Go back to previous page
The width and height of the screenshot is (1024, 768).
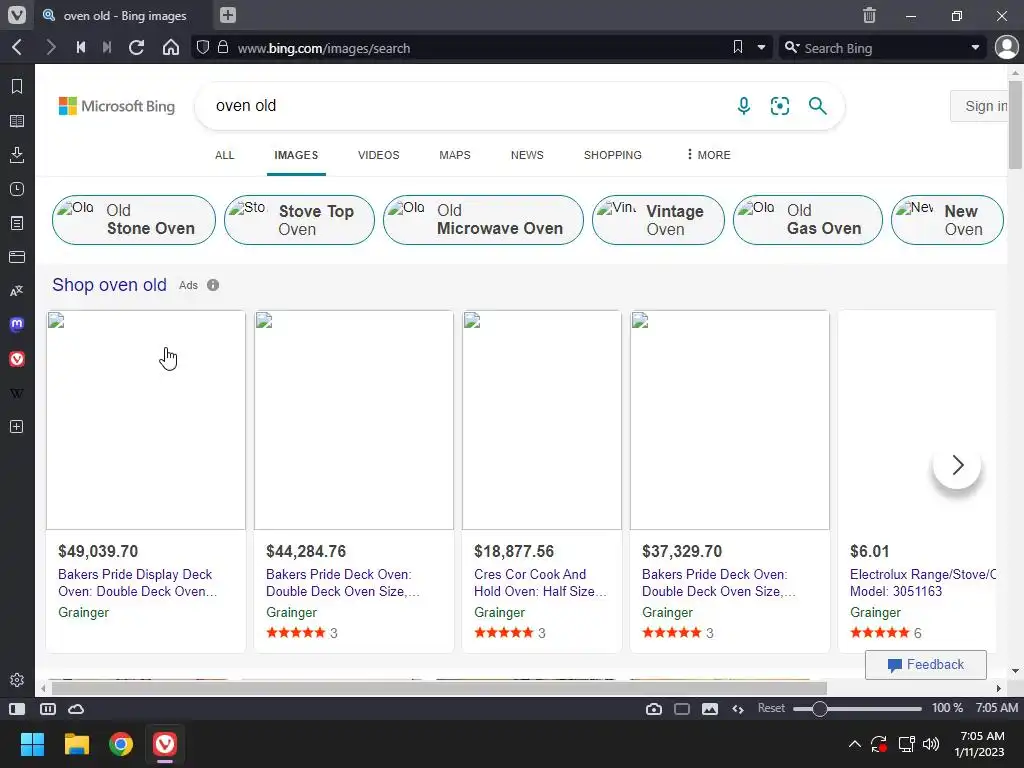point(18,48)
